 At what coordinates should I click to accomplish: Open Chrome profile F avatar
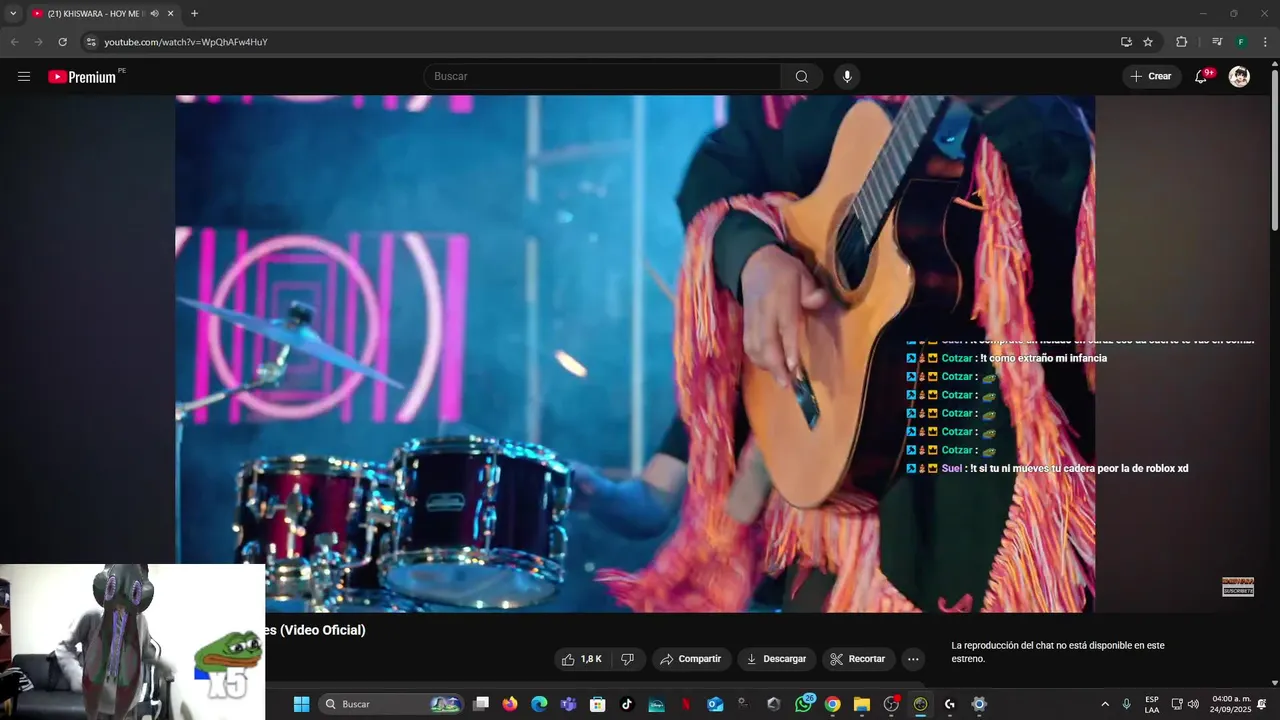pos(1241,42)
